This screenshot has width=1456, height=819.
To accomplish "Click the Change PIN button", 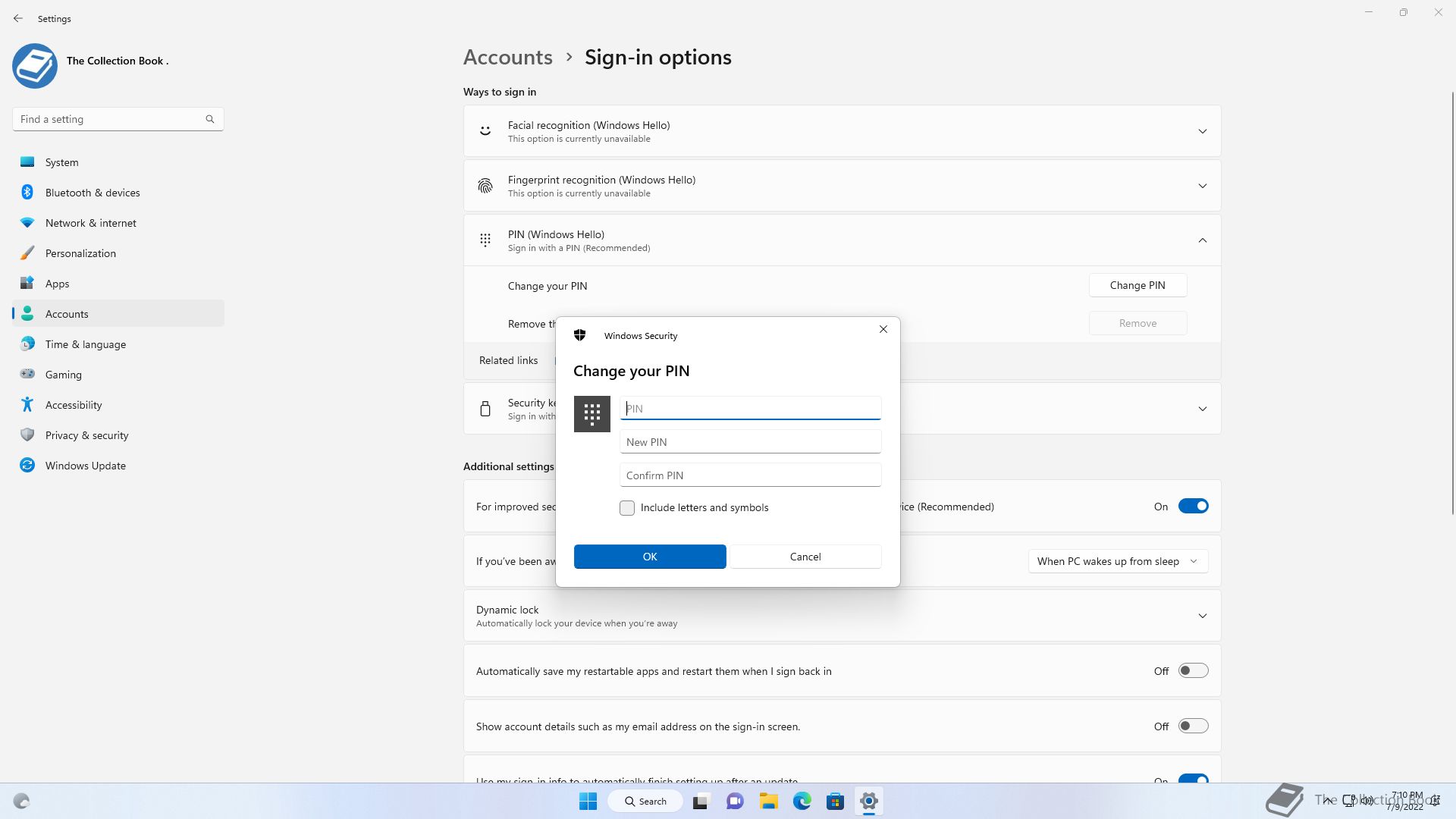I will pos(1137,285).
